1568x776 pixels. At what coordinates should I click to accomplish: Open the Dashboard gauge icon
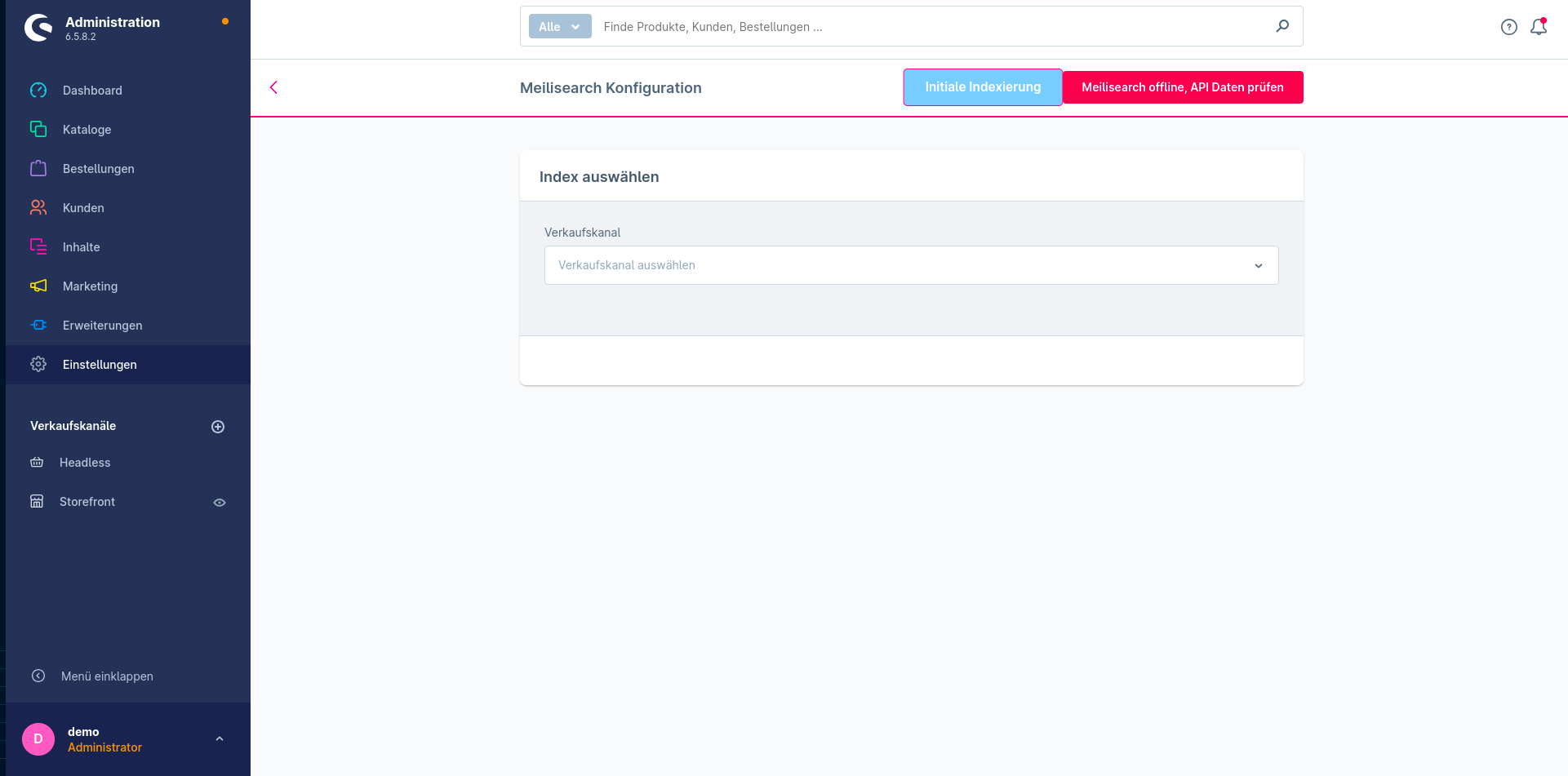coord(38,91)
